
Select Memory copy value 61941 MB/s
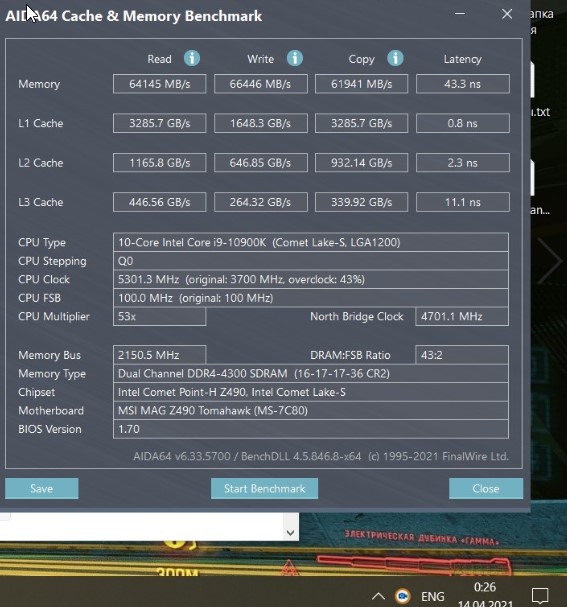(x=361, y=84)
